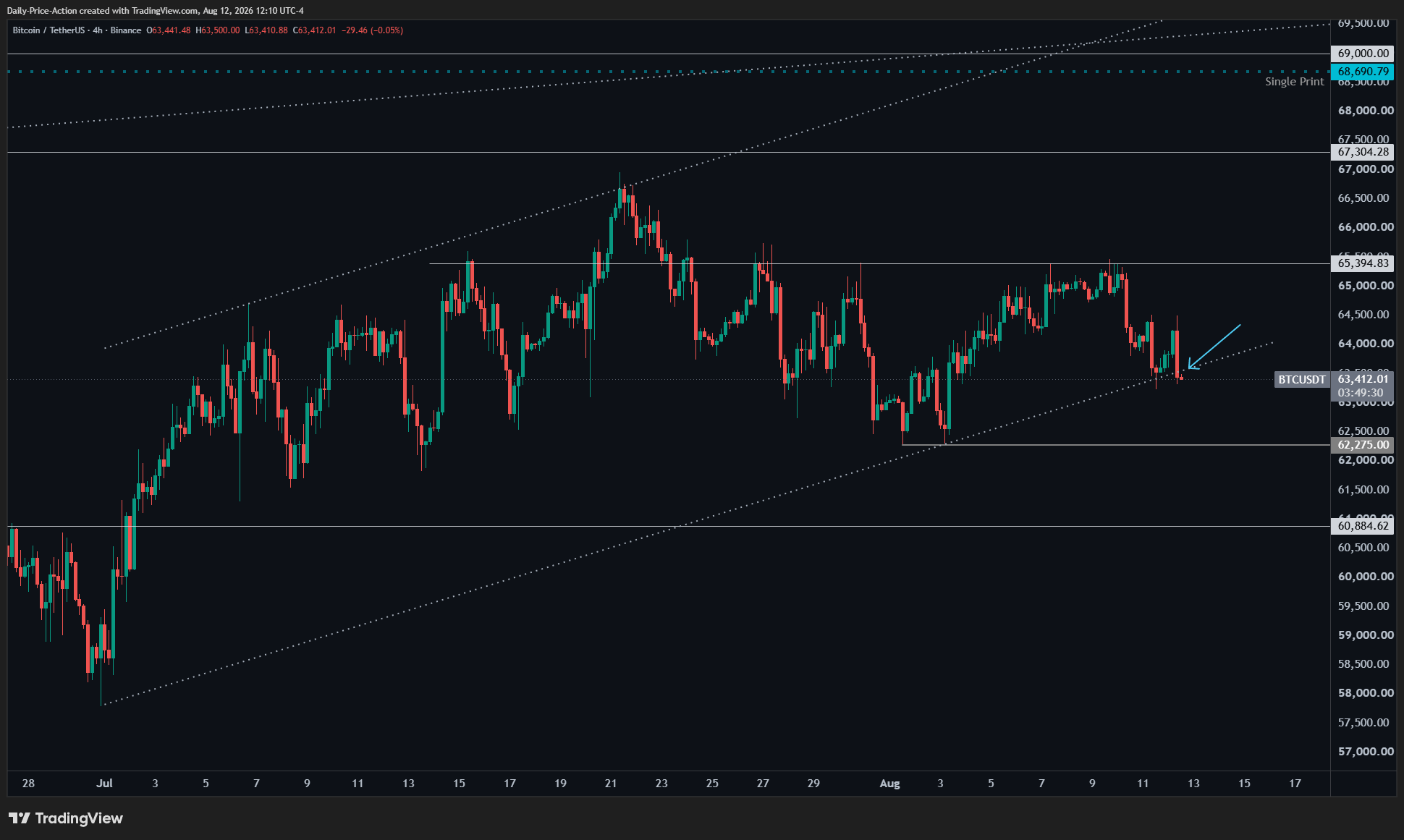Click the Low value L63,410.88
1404x840 pixels.
pos(266,30)
